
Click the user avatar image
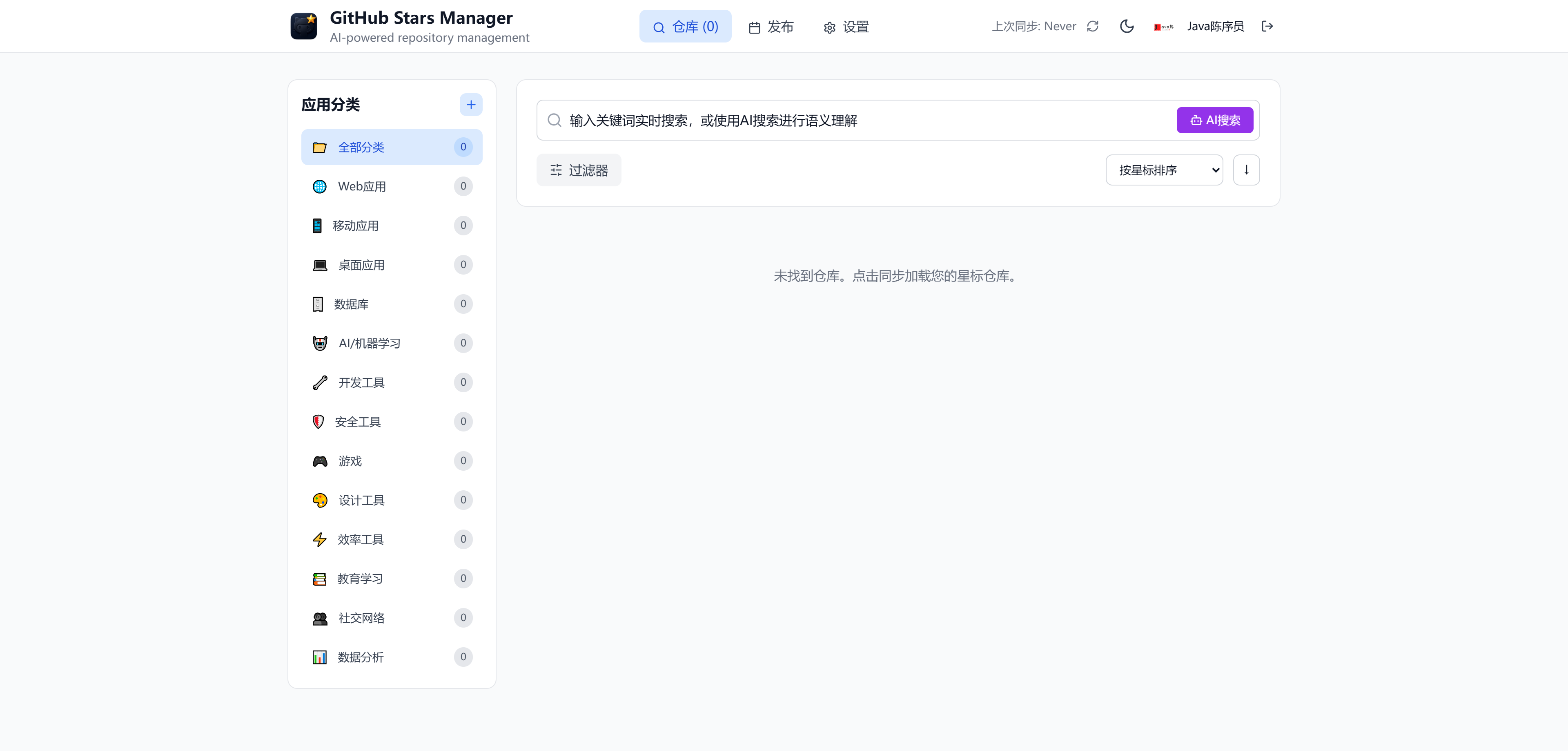(x=1163, y=27)
